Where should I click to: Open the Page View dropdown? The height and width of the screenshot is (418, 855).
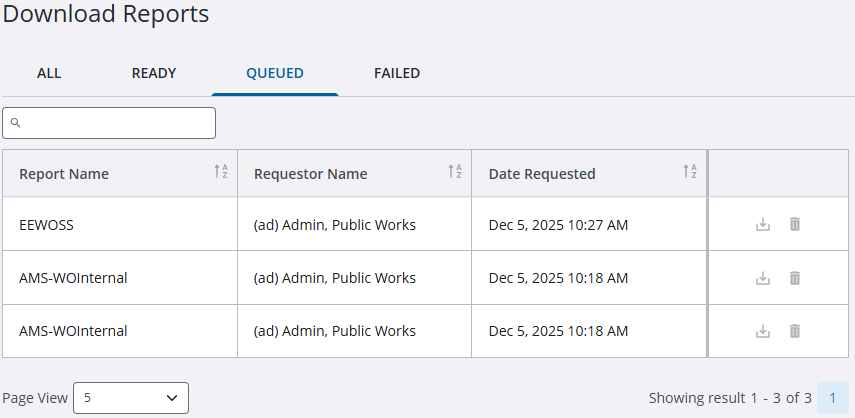(x=131, y=398)
